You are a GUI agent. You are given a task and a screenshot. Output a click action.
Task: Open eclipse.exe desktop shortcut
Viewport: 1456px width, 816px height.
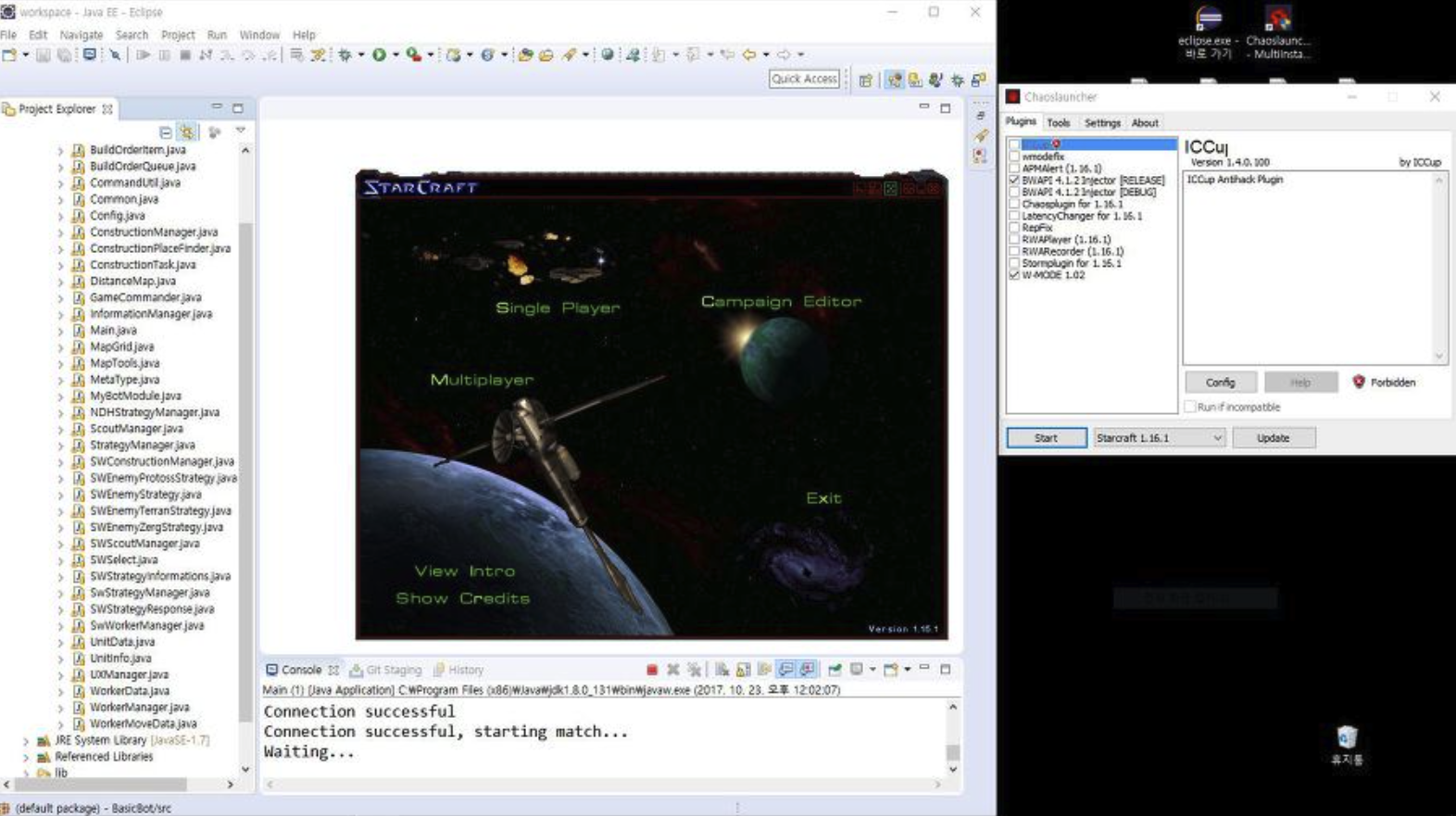pos(1208,32)
